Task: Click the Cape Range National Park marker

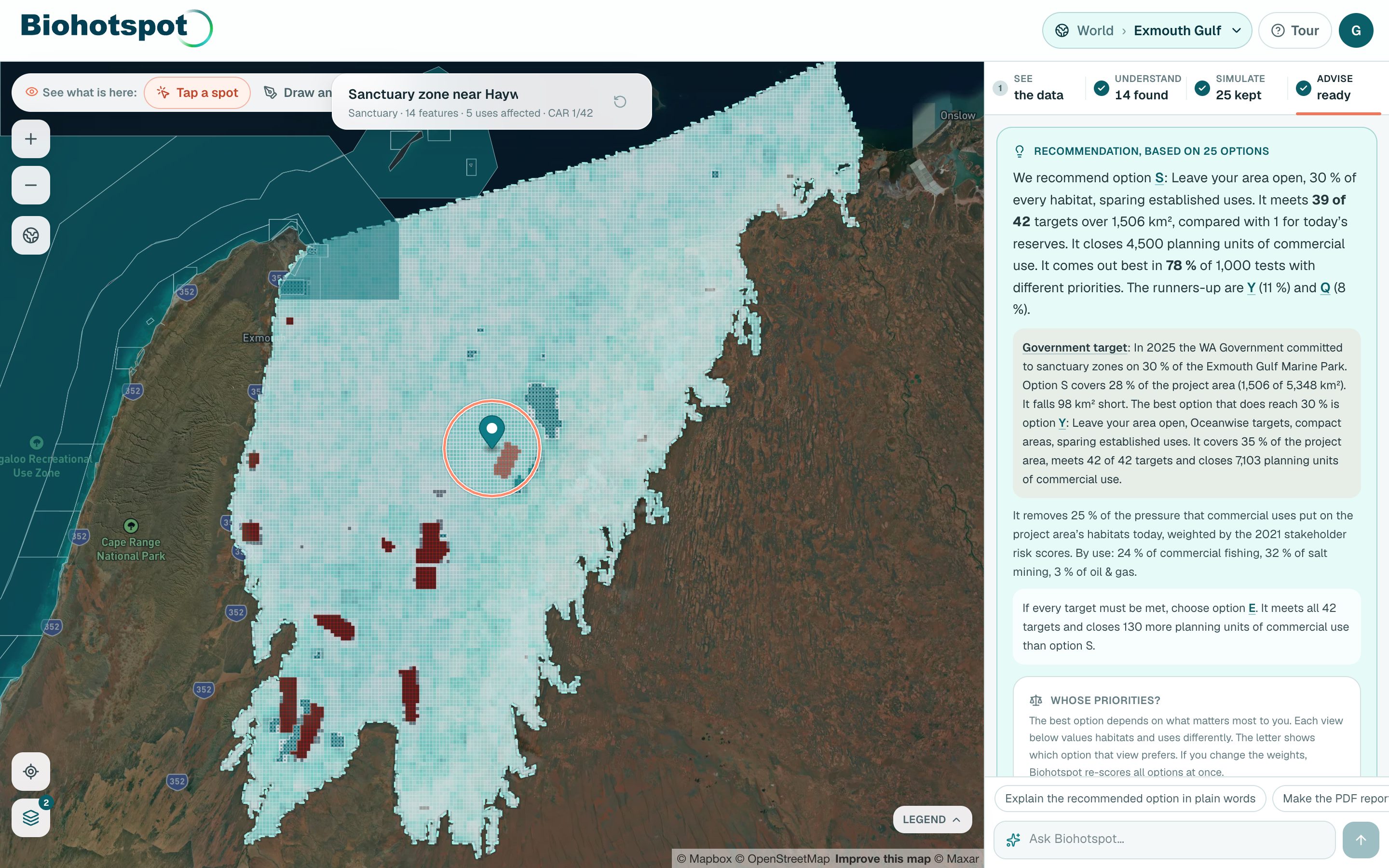Action: tap(131, 525)
